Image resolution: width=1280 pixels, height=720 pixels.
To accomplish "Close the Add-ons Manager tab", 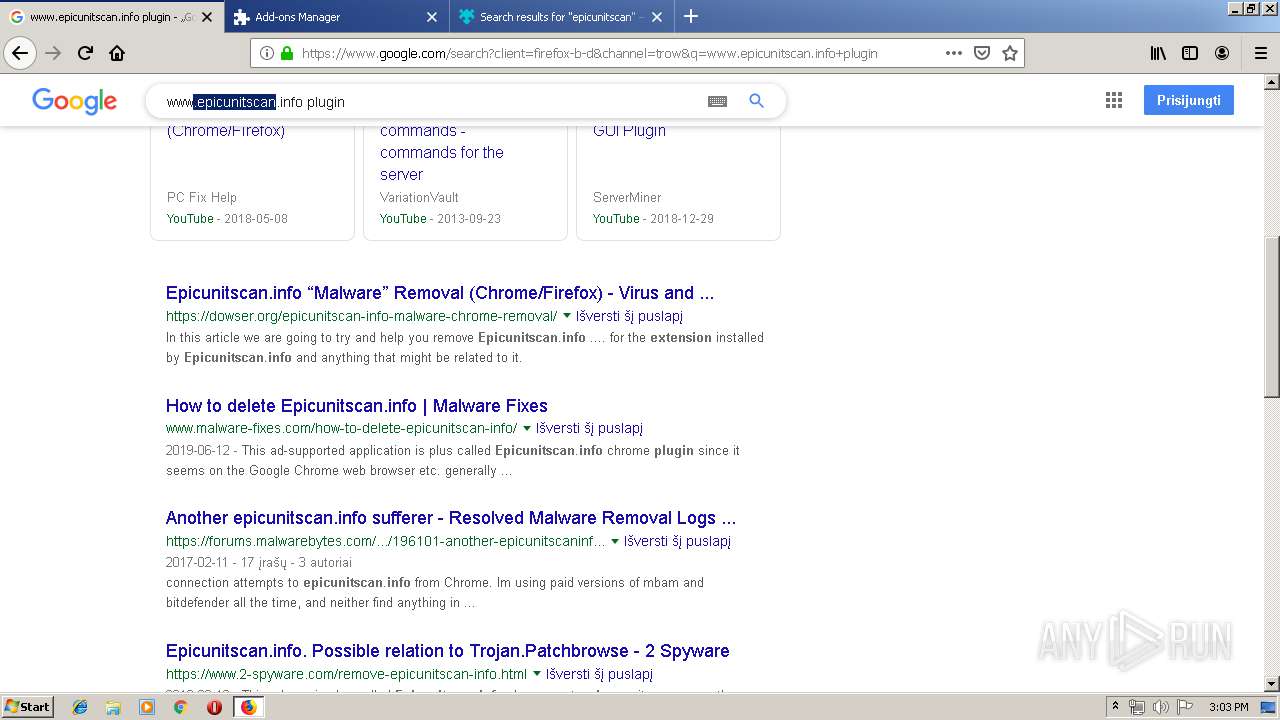I will 432,17.
